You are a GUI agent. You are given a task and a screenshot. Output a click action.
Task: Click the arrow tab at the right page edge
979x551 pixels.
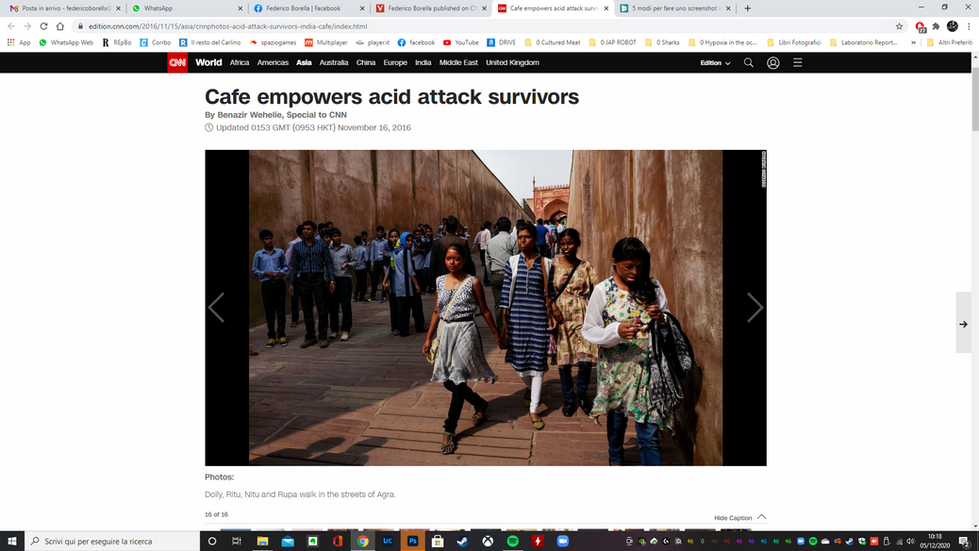tap(963, 324)
